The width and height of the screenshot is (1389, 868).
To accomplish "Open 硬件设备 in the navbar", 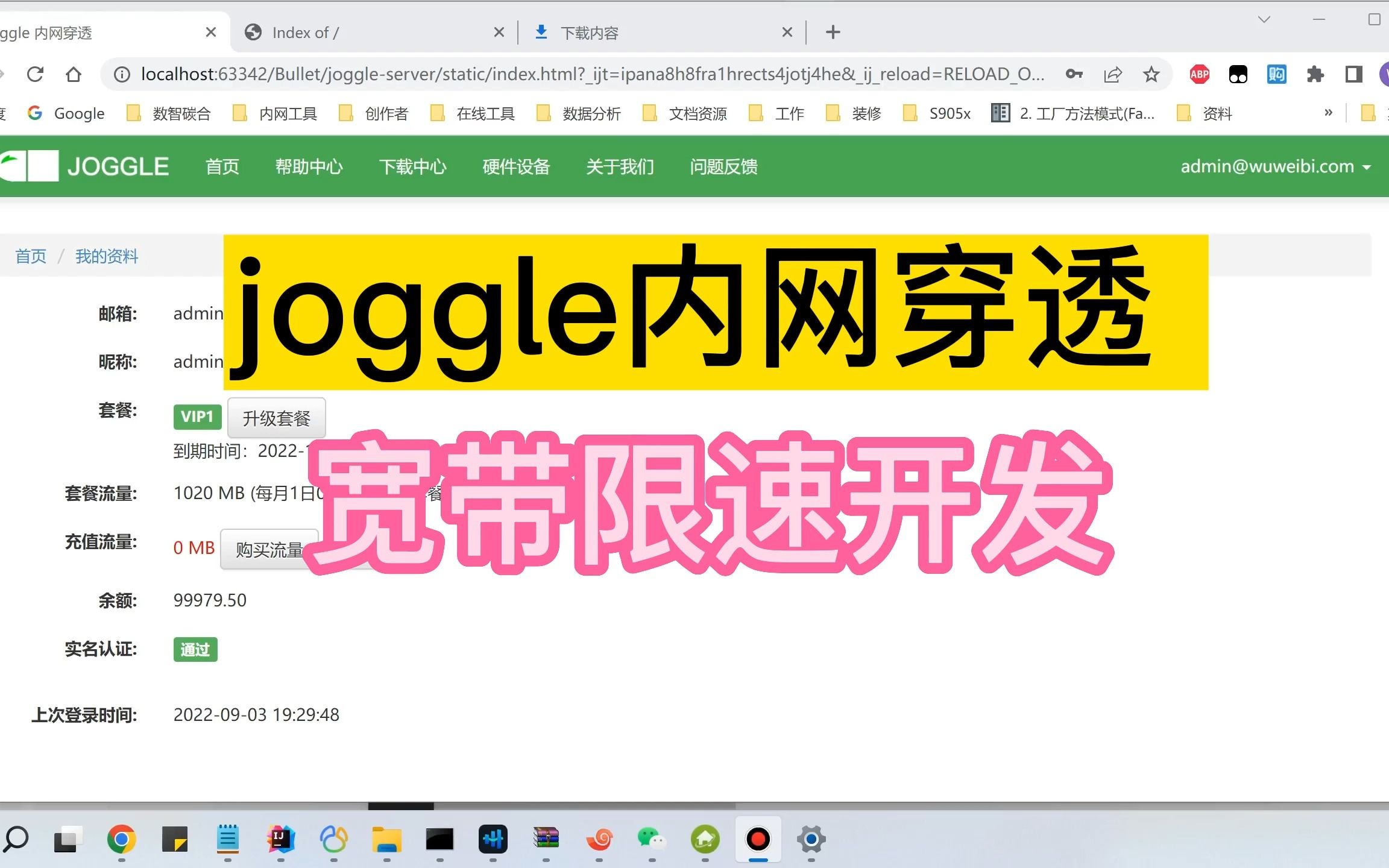I will [x=517, y=166].
